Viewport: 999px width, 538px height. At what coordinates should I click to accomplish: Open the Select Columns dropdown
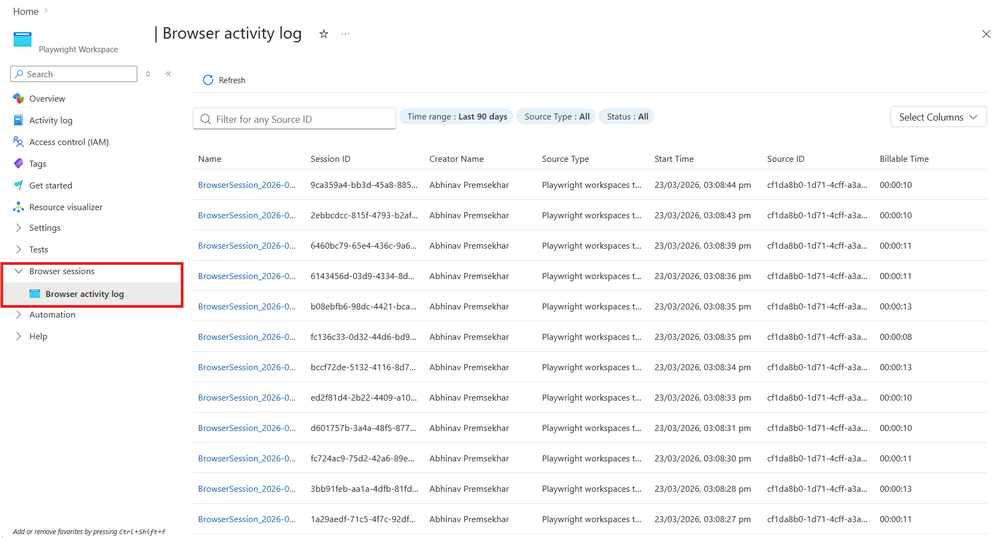tap(938, 117)
